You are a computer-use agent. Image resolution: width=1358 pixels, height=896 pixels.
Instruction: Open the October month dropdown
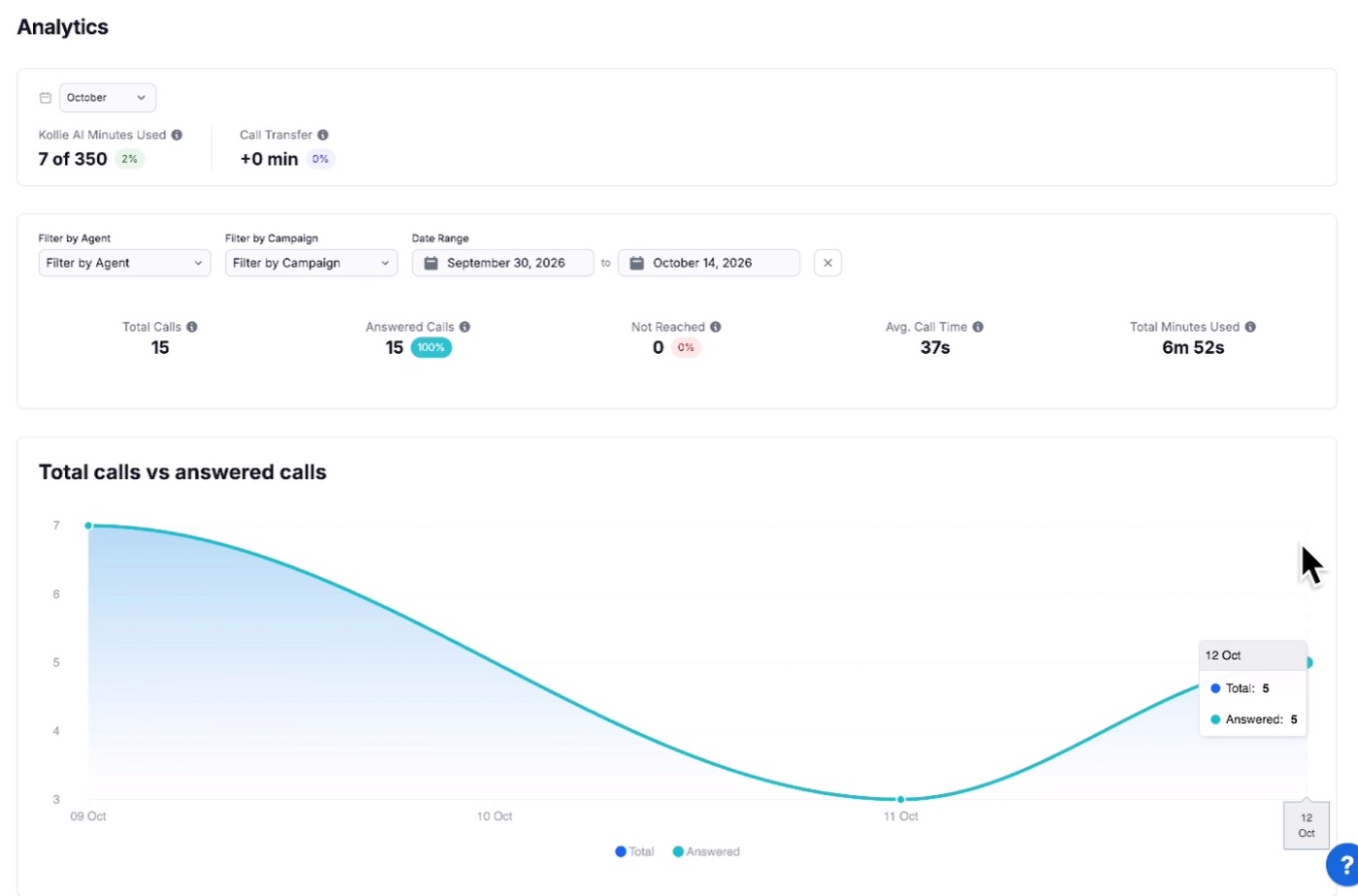coord(108,98)
